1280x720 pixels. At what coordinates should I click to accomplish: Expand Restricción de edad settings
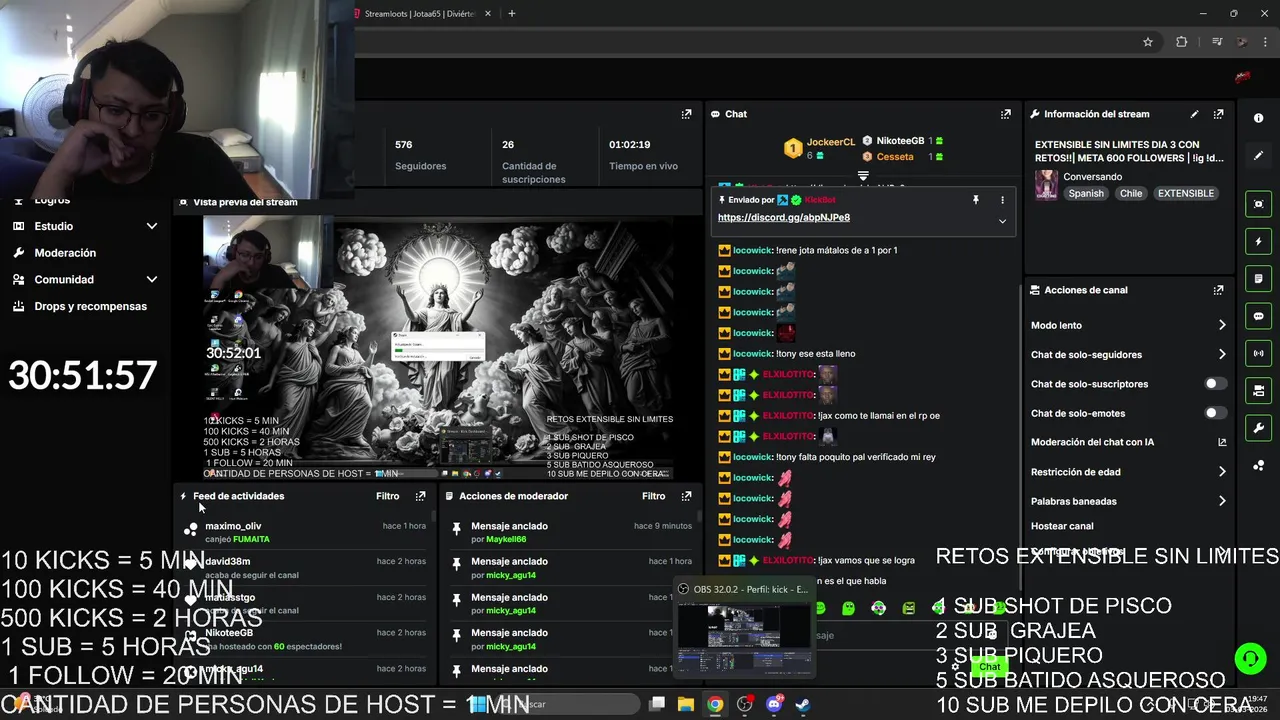pyautogui.click(x=1222, y=472)
